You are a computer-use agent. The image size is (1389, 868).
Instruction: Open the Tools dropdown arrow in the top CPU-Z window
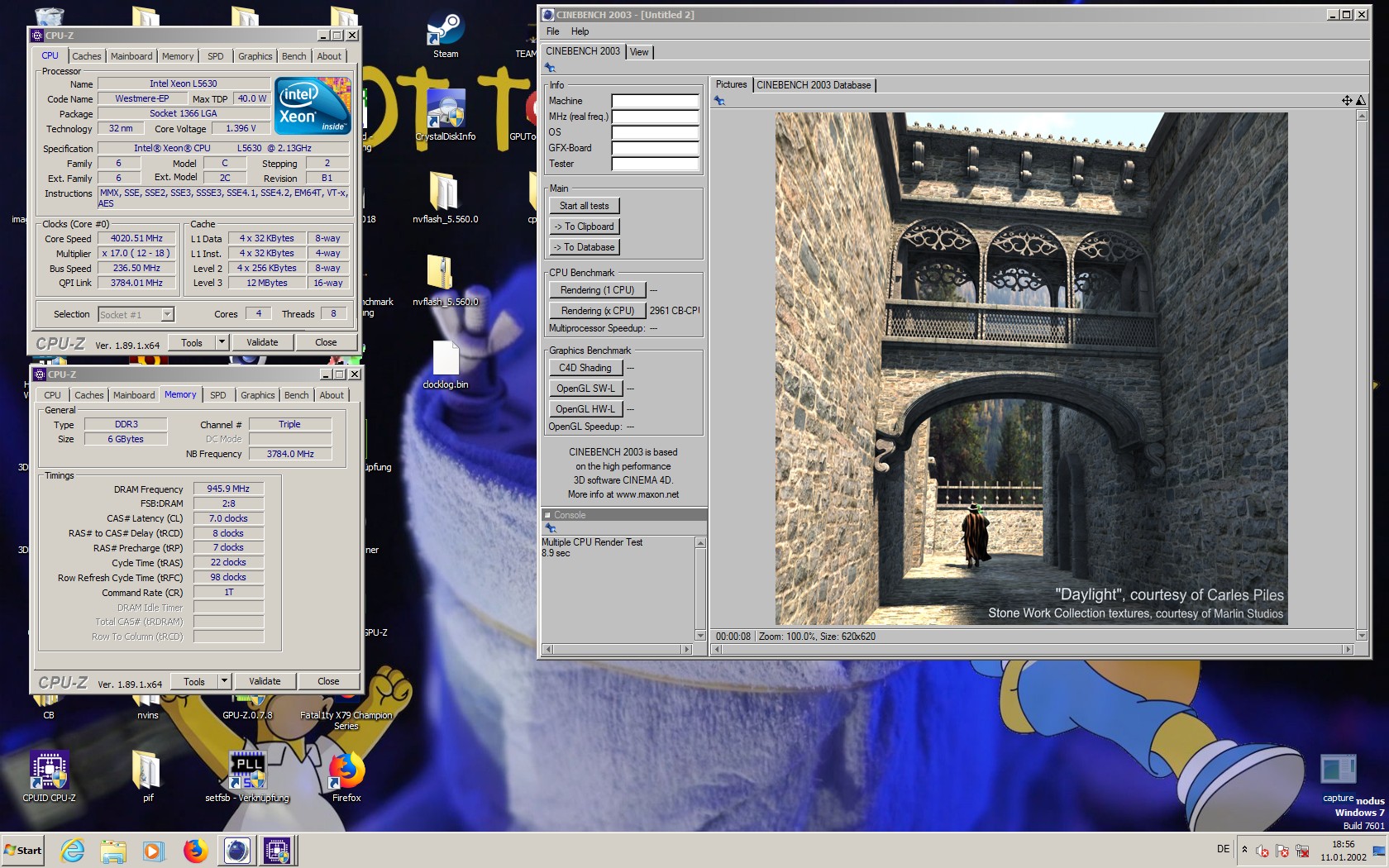point(222,342)
